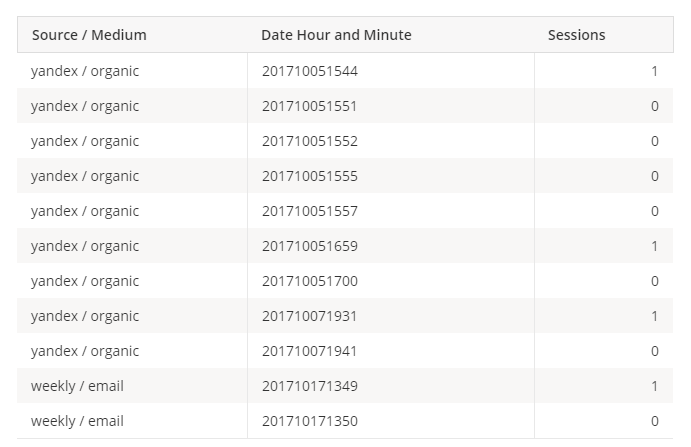
Task: Click the 201710051552 date value
Action: click(x=309, y=141)
